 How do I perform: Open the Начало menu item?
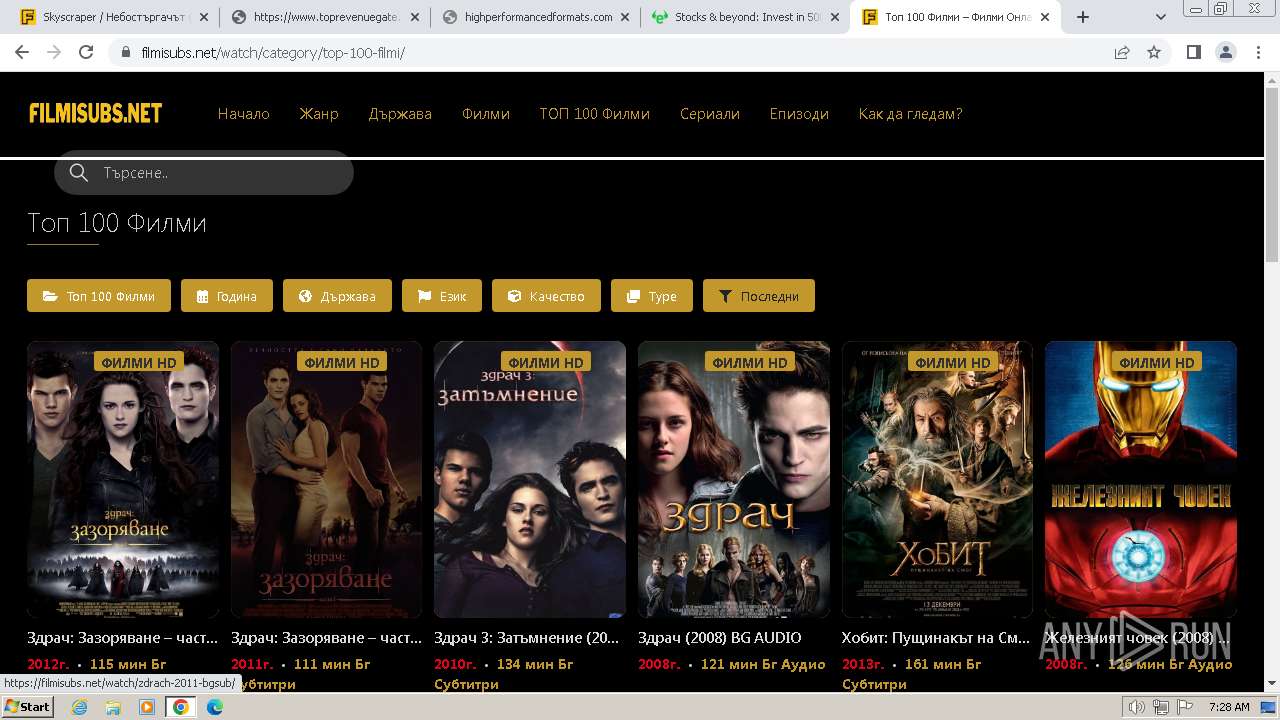[244, 114]
